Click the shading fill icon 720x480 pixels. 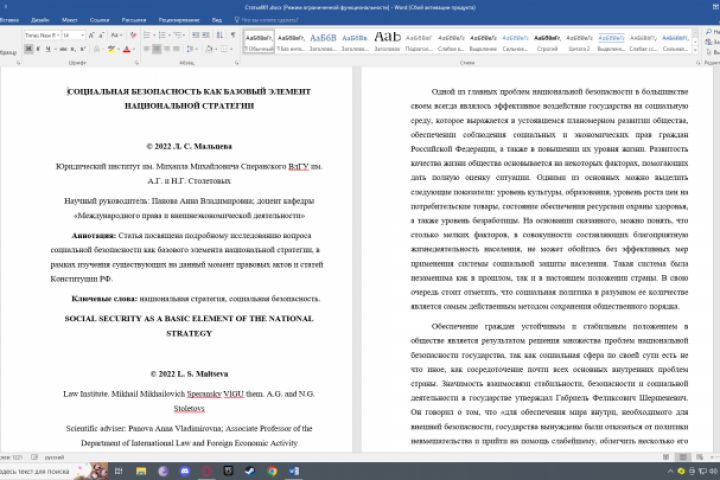[x=209, y=49]
